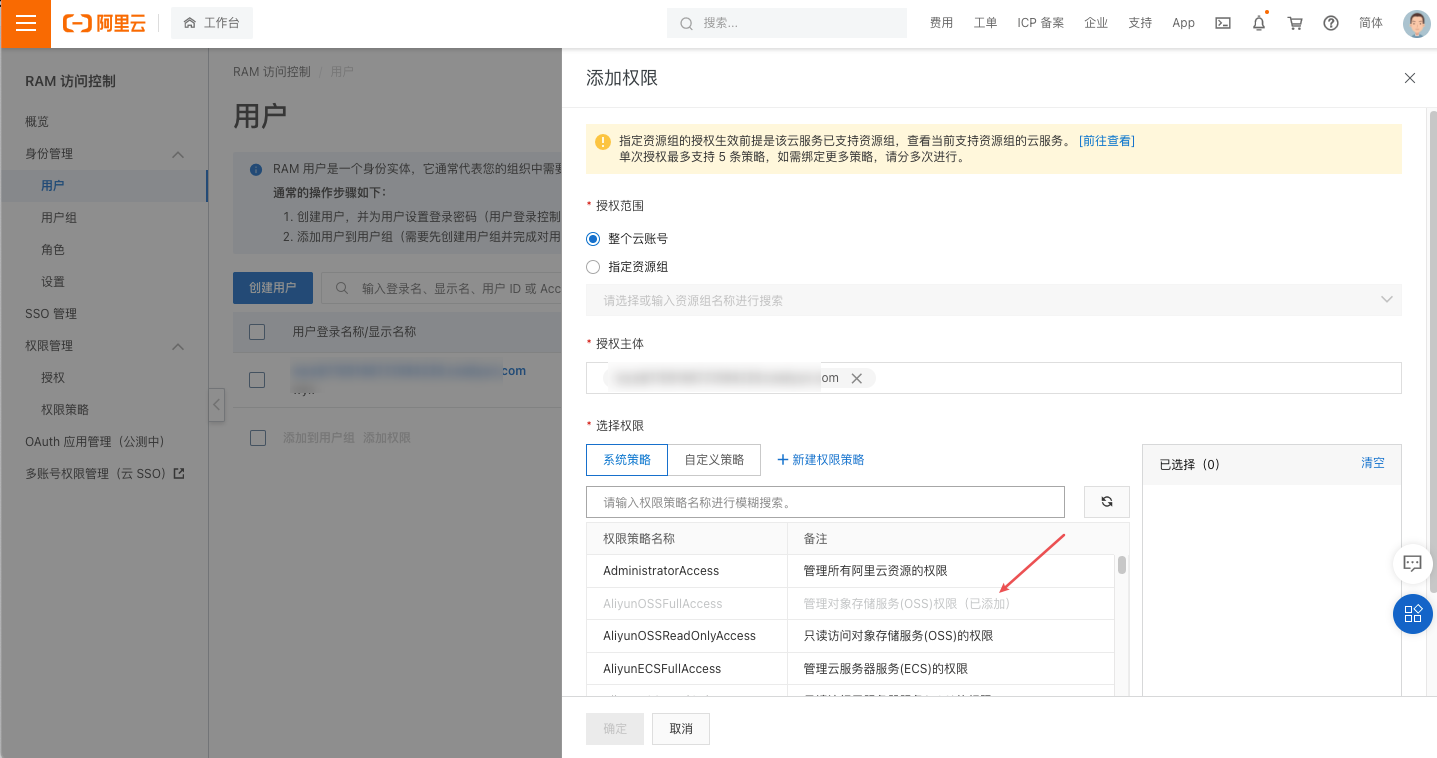1437x758 pixels.
Task: Open the 工作台 menu
Action: [x=212, y=22]
